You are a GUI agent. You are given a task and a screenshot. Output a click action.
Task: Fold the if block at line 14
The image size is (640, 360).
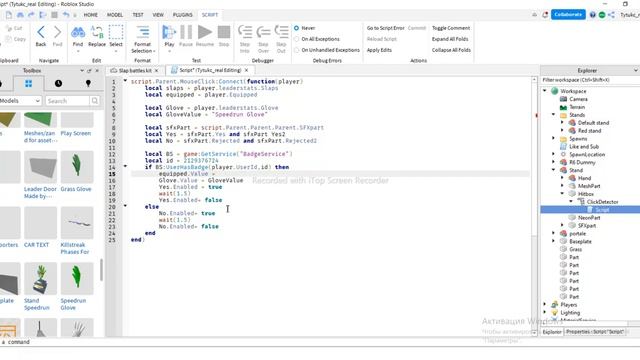point(125,167)
